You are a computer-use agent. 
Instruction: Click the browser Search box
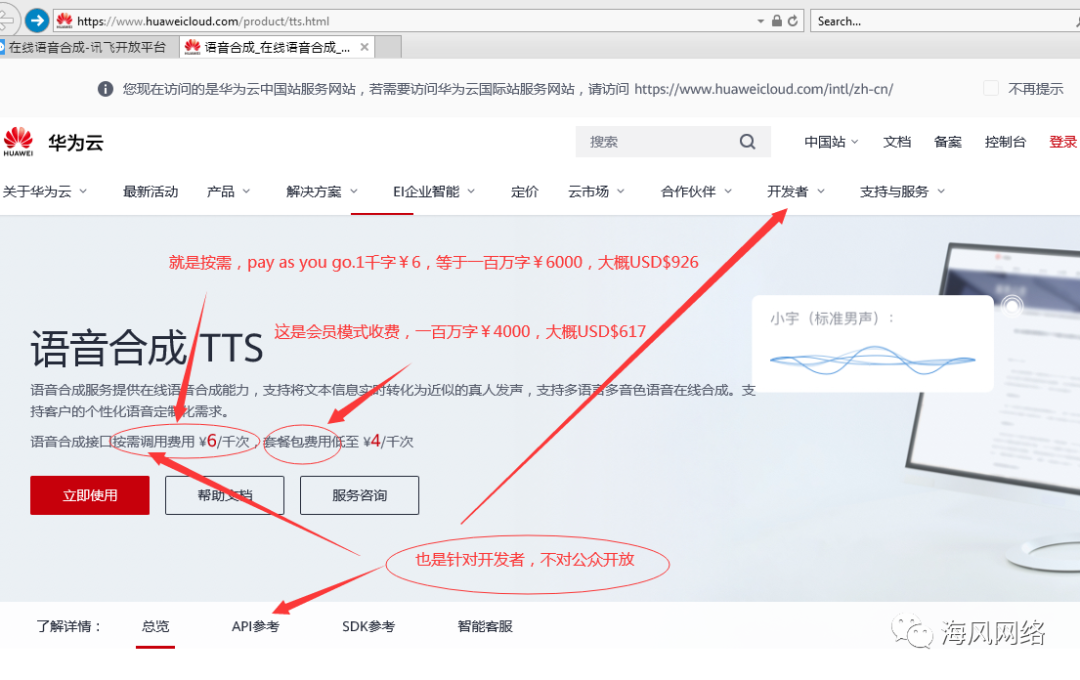[x=944, y=21]
